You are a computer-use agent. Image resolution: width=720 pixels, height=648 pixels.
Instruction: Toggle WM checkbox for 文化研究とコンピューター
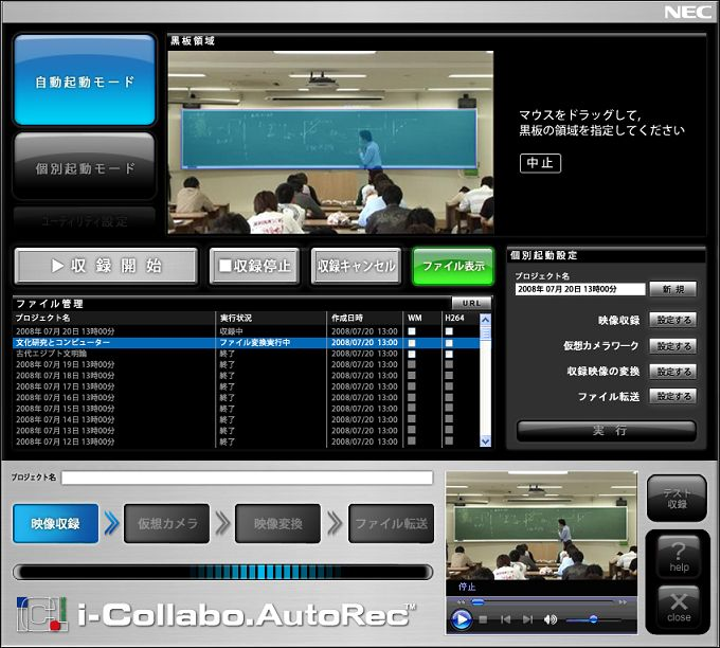point(412,343)
